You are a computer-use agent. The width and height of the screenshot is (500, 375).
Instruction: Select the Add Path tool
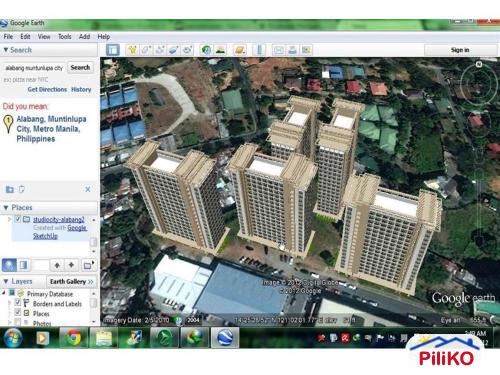[x=160, y=50]
